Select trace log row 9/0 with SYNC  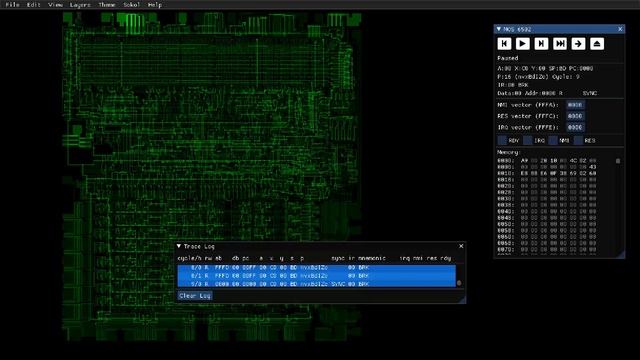click(316, 284)
